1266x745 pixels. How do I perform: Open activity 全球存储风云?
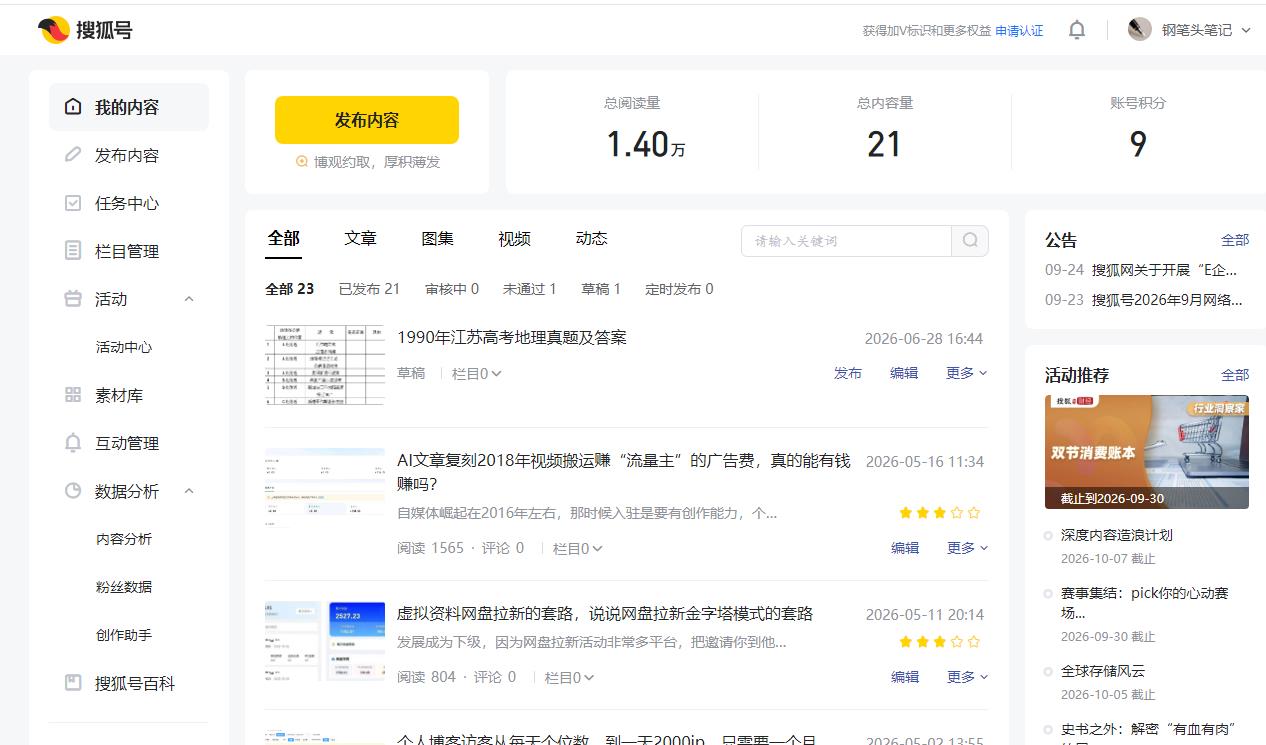1103,671
